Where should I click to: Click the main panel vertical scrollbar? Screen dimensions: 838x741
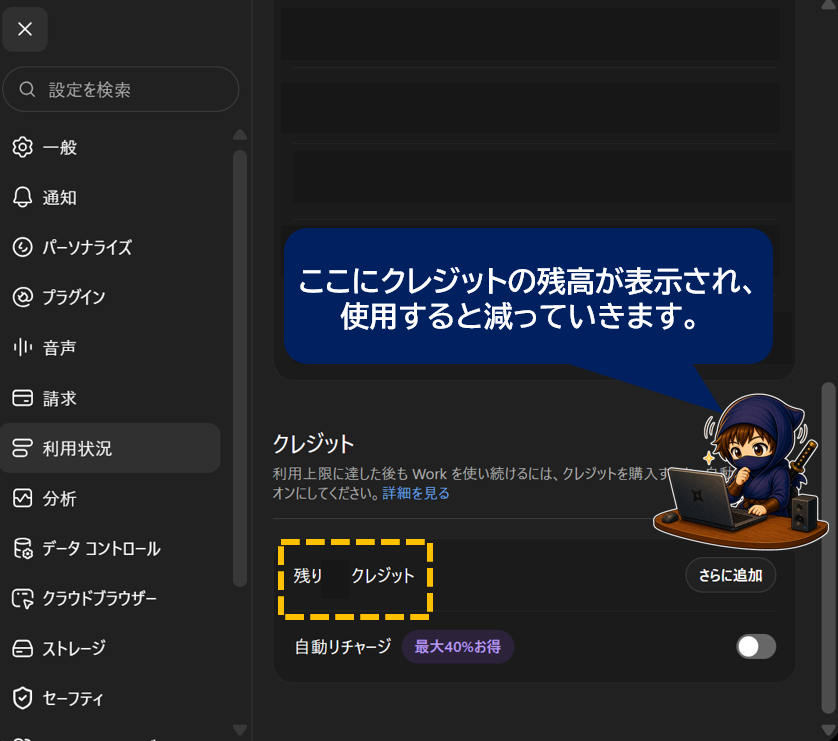click(x=828, y=547)
